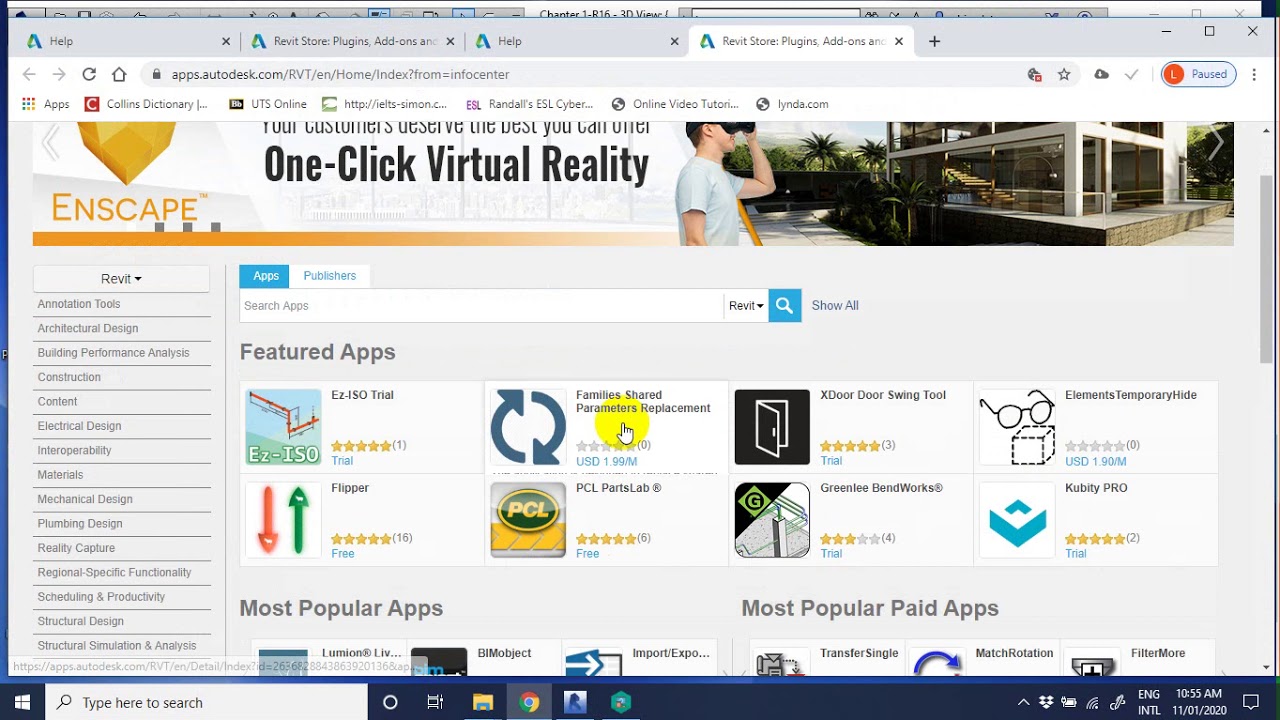Open the Kubity PRO icon
Image resolution: width=1280 pixels, height=720 pixels.
coord(1017,520)
